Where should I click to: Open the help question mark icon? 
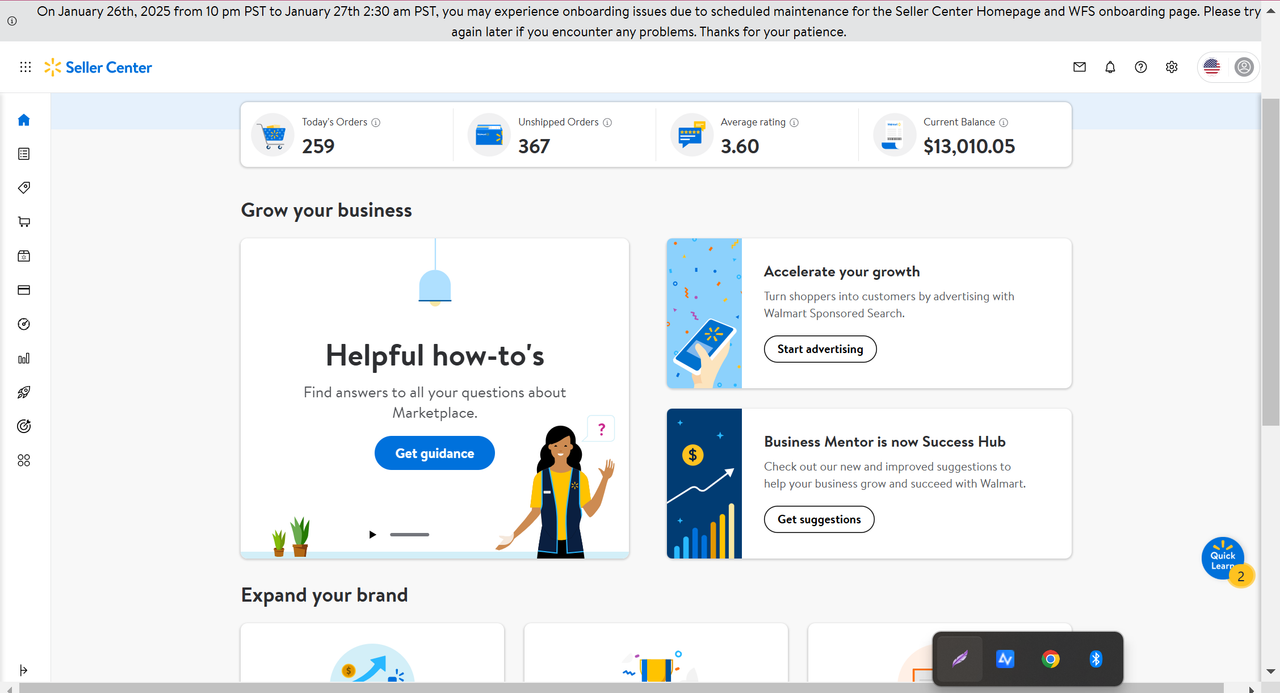1141,67
